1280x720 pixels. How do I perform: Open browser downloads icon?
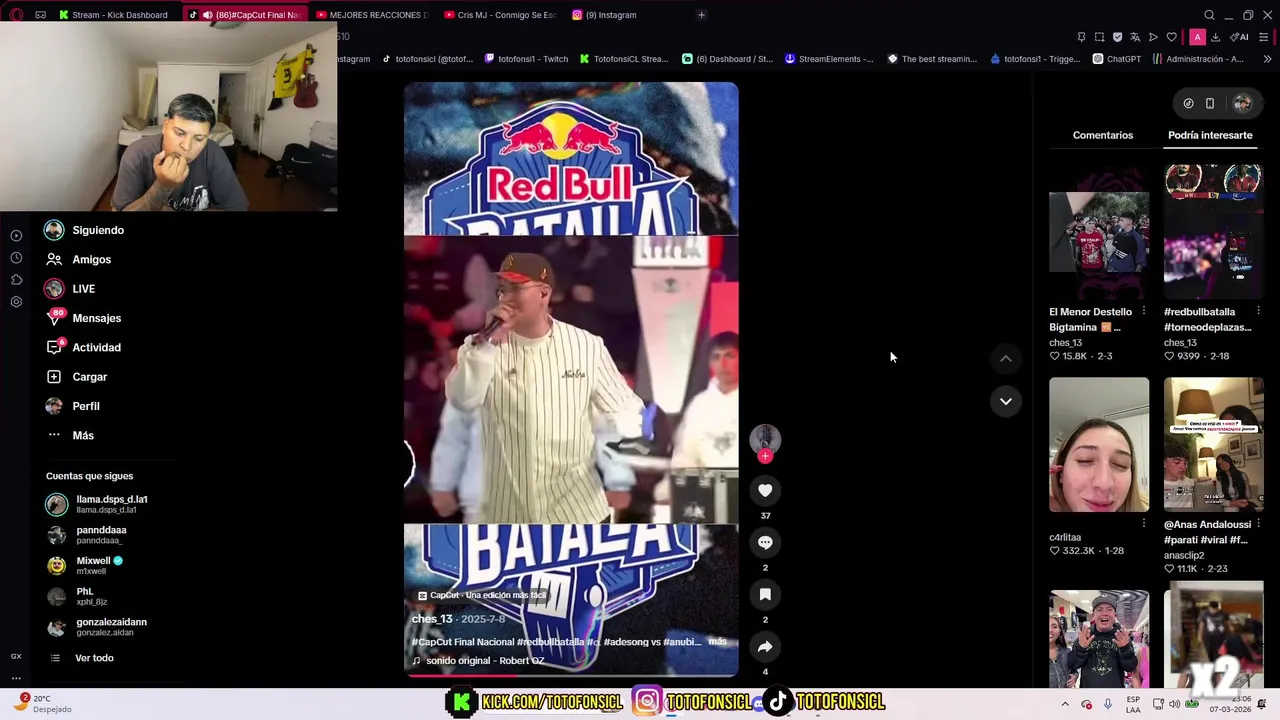1215,37
